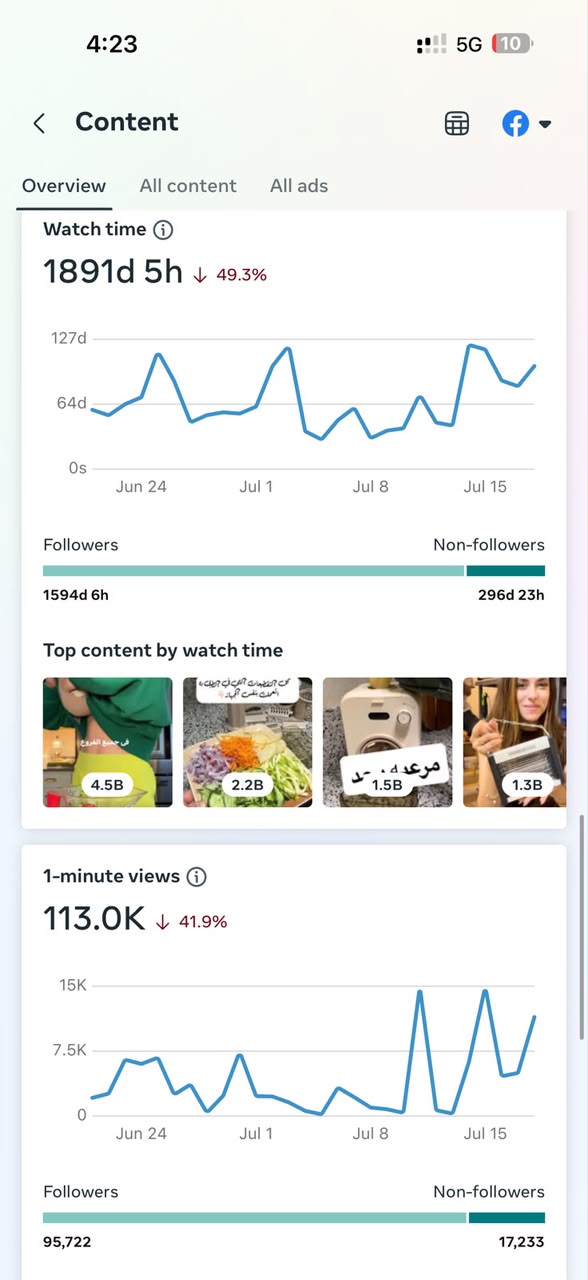Tap the 1-minute views line chart

[x=313, y=1050]
